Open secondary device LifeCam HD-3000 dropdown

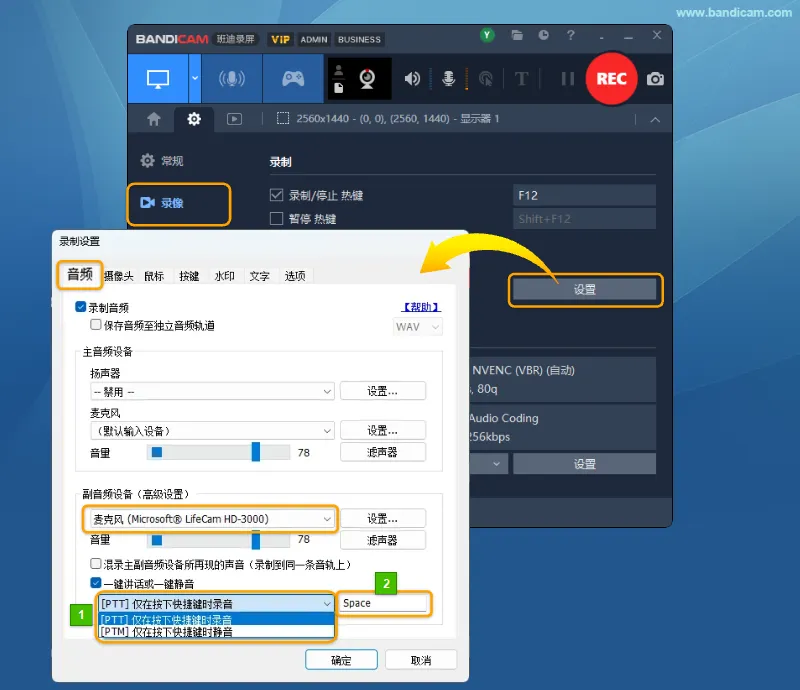[212, 519]
